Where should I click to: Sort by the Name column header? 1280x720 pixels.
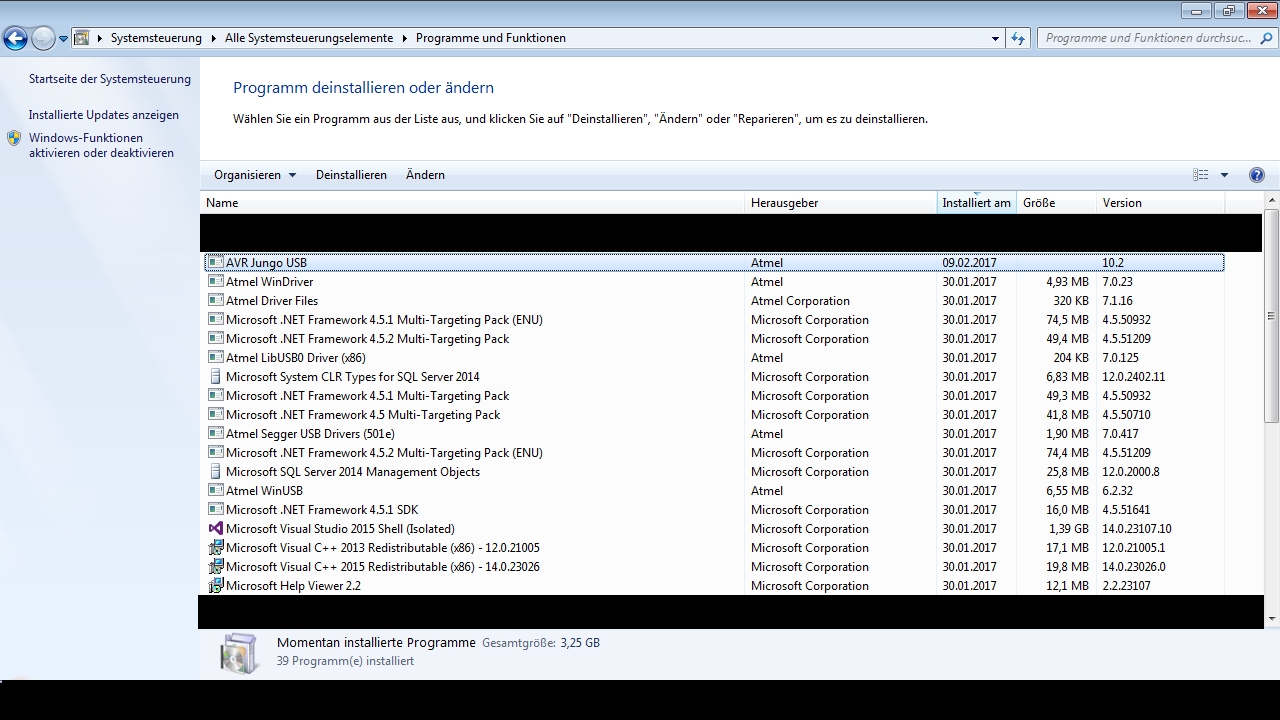[x=472, y=203]
